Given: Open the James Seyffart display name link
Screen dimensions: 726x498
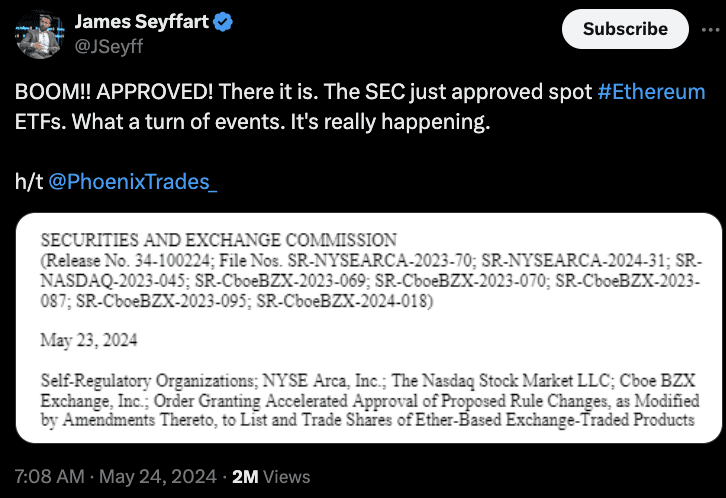Looking at the screenshot, I should (x=142, y=22).
